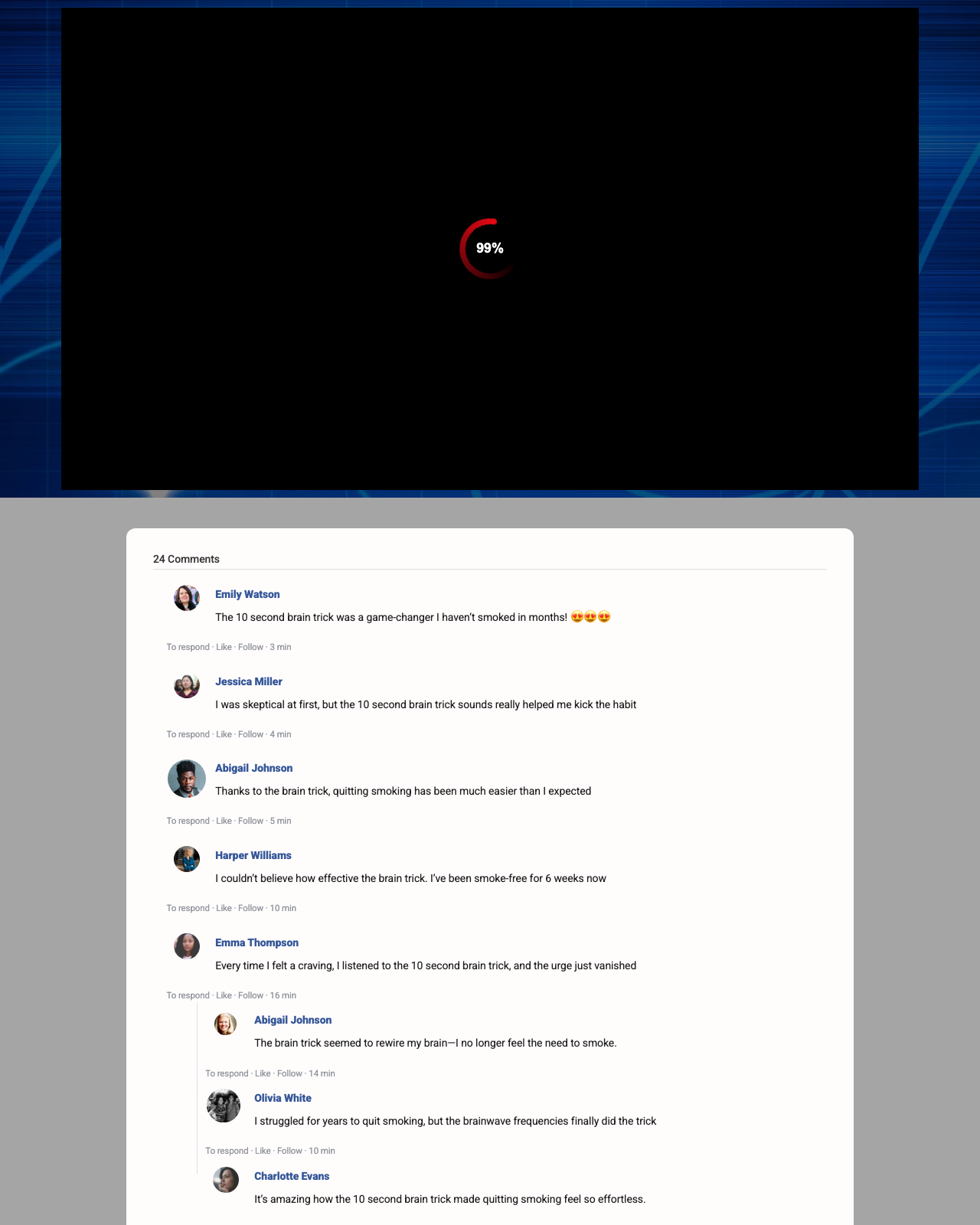Click text 'I couldn't believe how effective'
This screenshot has width=980, height=1225.
[x=286, y=878]
